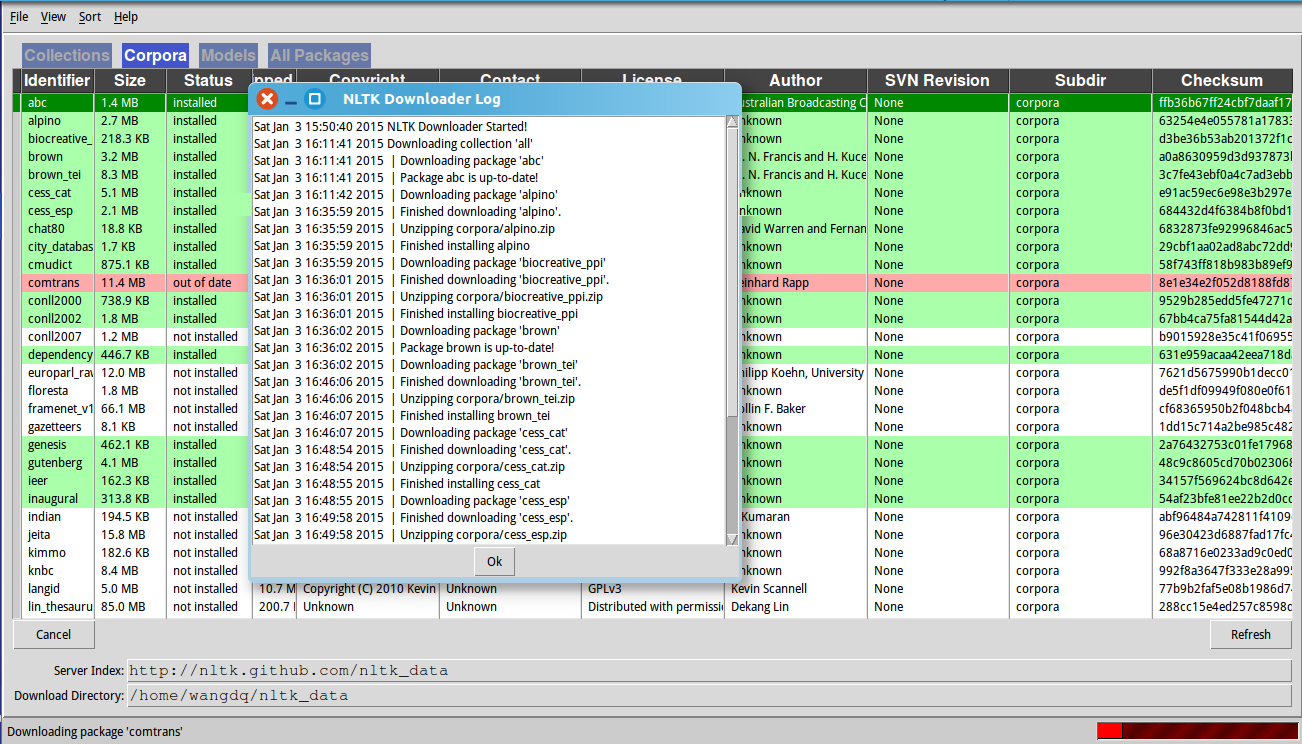The width and height of the screenshot is (1302, 744).
Task: Select the 'cess_cat' identifier
Action: (x=49, y=193)
